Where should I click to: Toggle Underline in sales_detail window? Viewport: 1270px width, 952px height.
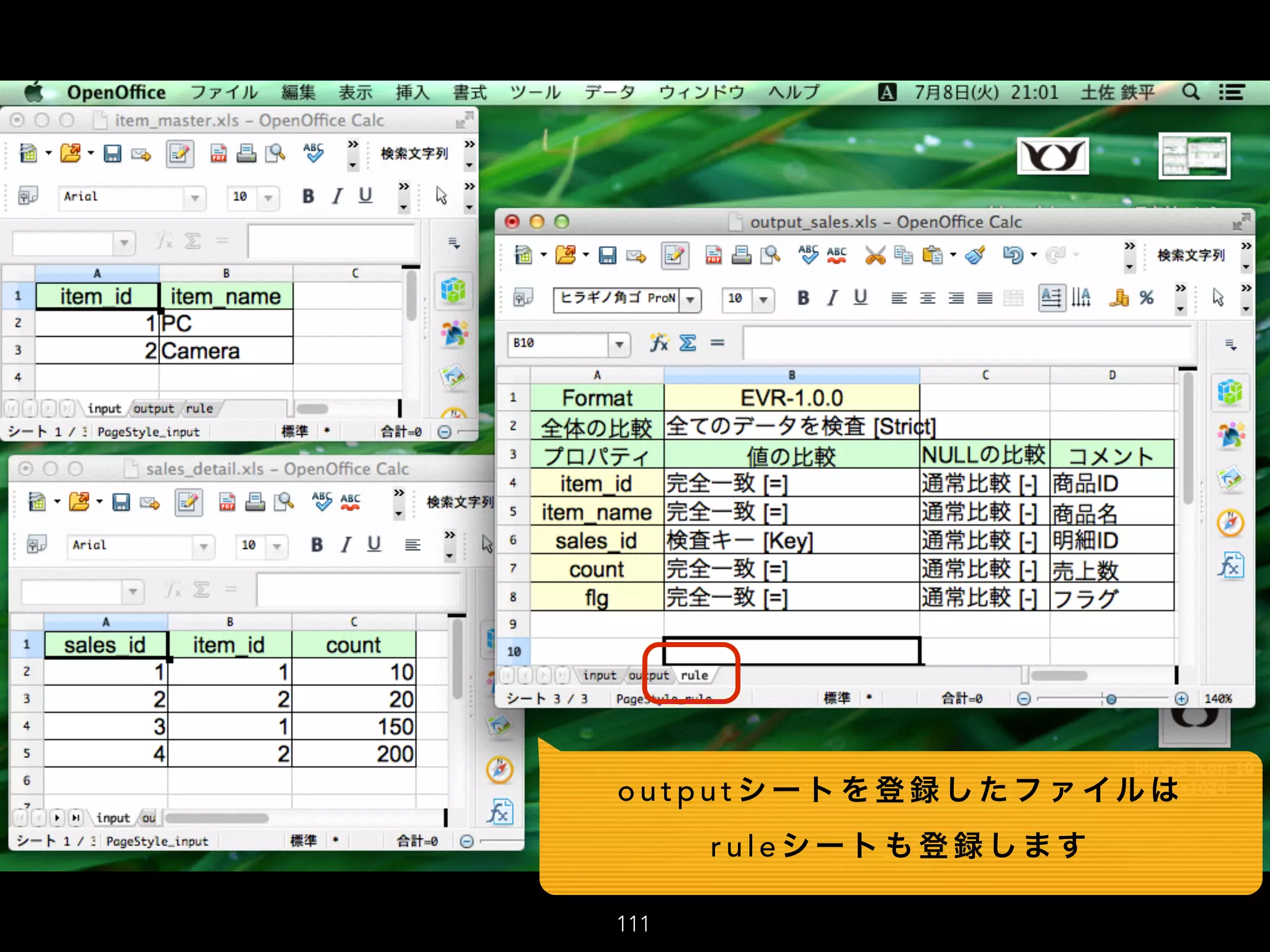point(374,545)
